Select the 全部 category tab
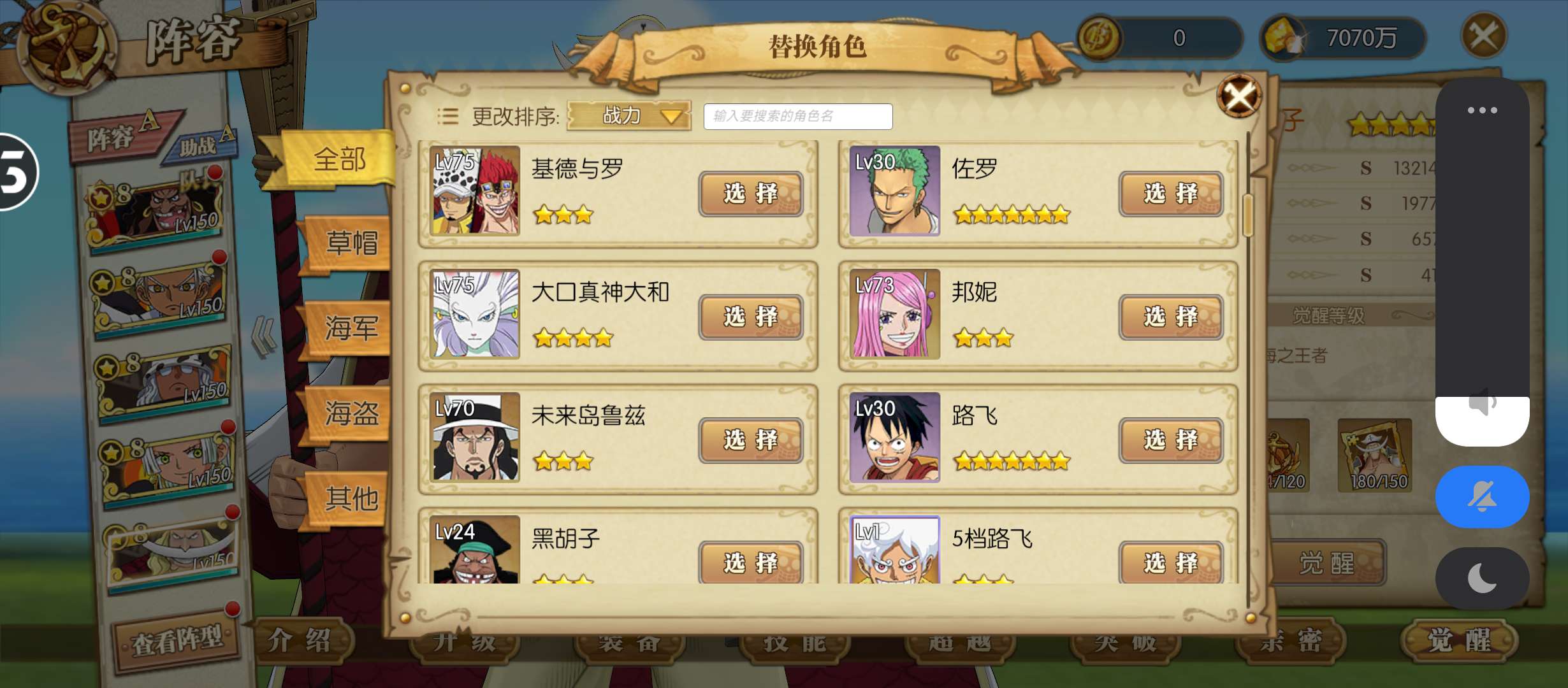Viewport: 1568px width, 688px height. (x=338, y=159)
